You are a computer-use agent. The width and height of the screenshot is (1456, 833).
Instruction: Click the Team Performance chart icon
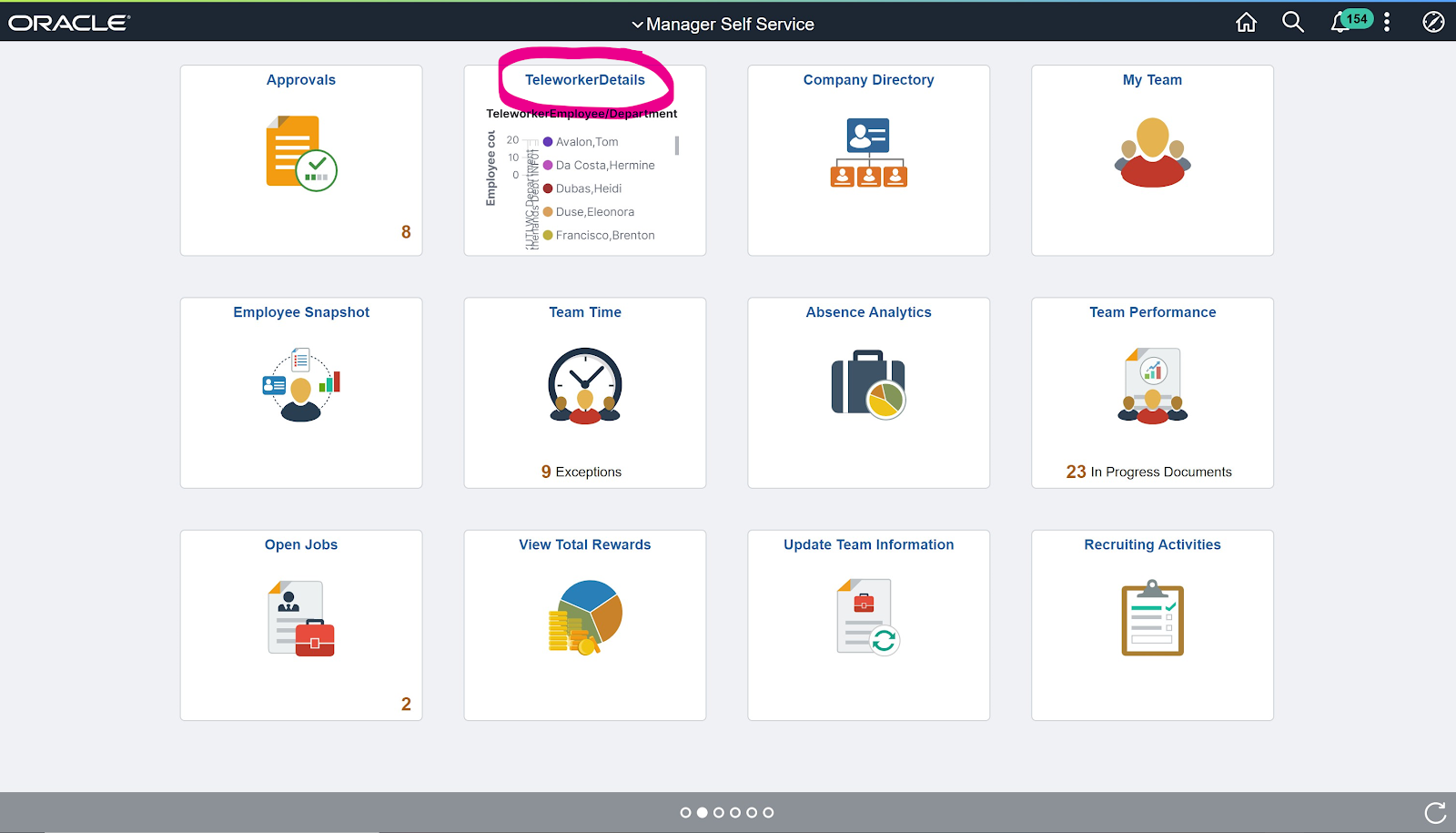[1152, 386]
